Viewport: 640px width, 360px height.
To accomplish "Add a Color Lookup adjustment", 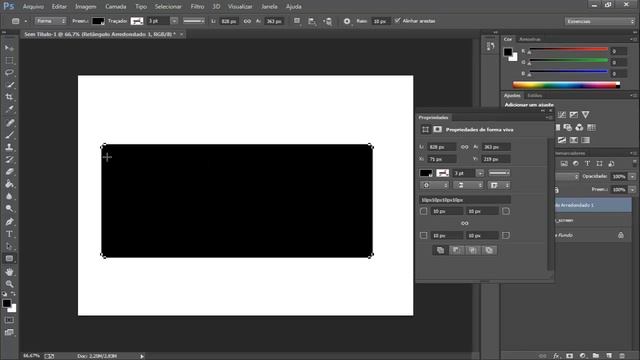I will point(591,128).
